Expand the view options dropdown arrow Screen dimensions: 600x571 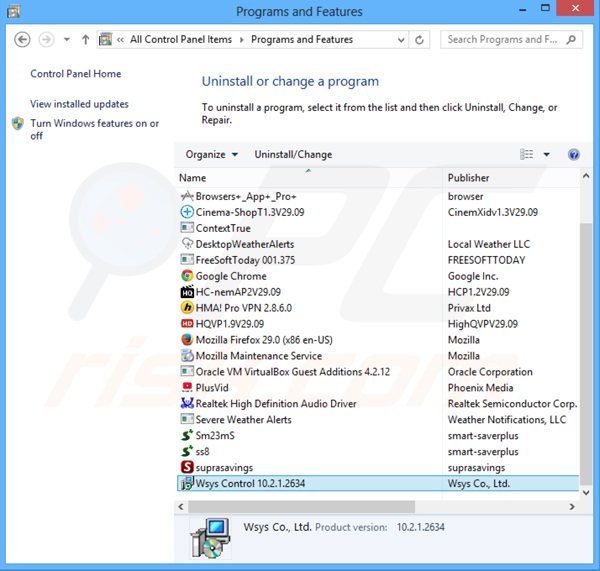point(546,155)
